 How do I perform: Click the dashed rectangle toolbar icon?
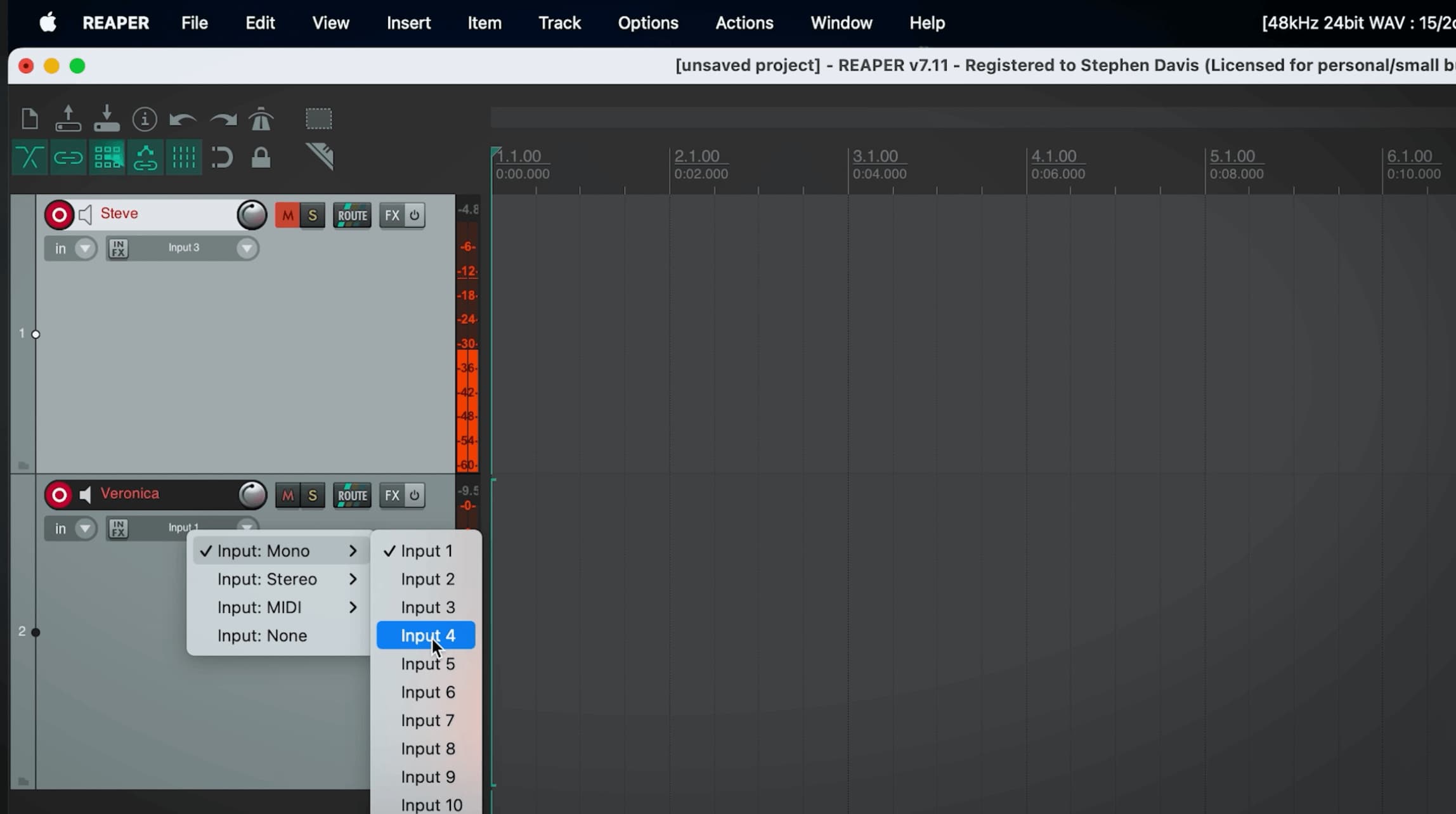coord(319,119)
